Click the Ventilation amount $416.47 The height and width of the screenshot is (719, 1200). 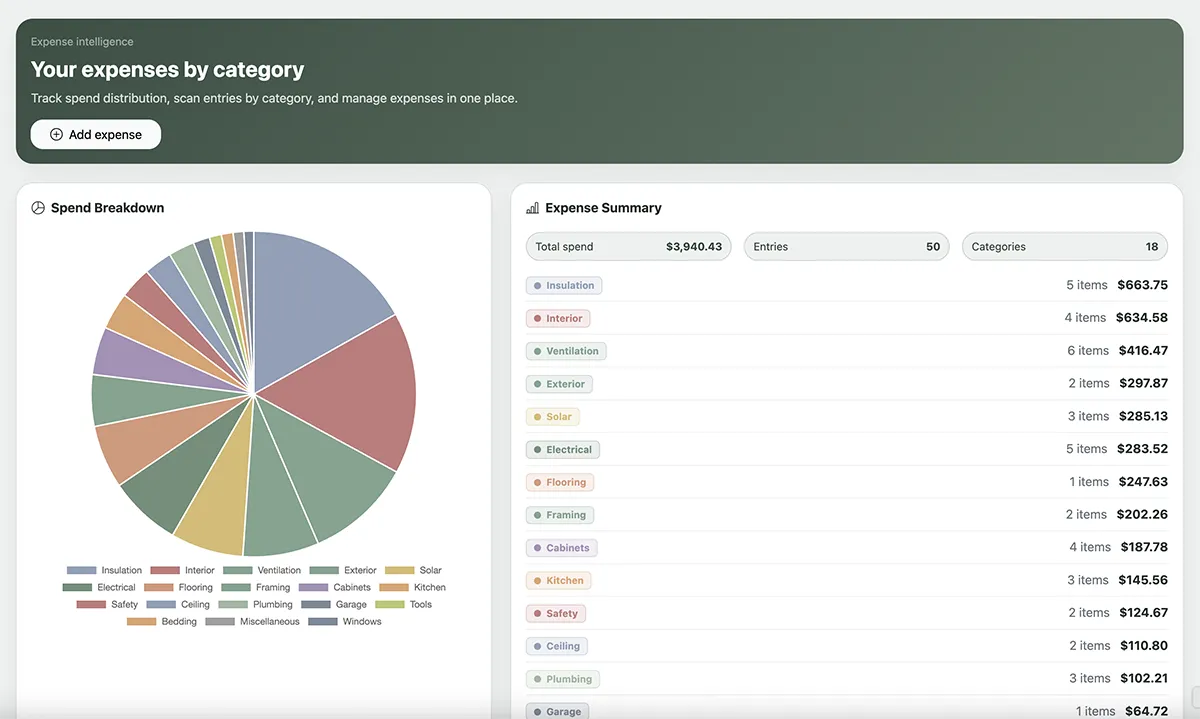[x=1142, y=351]
